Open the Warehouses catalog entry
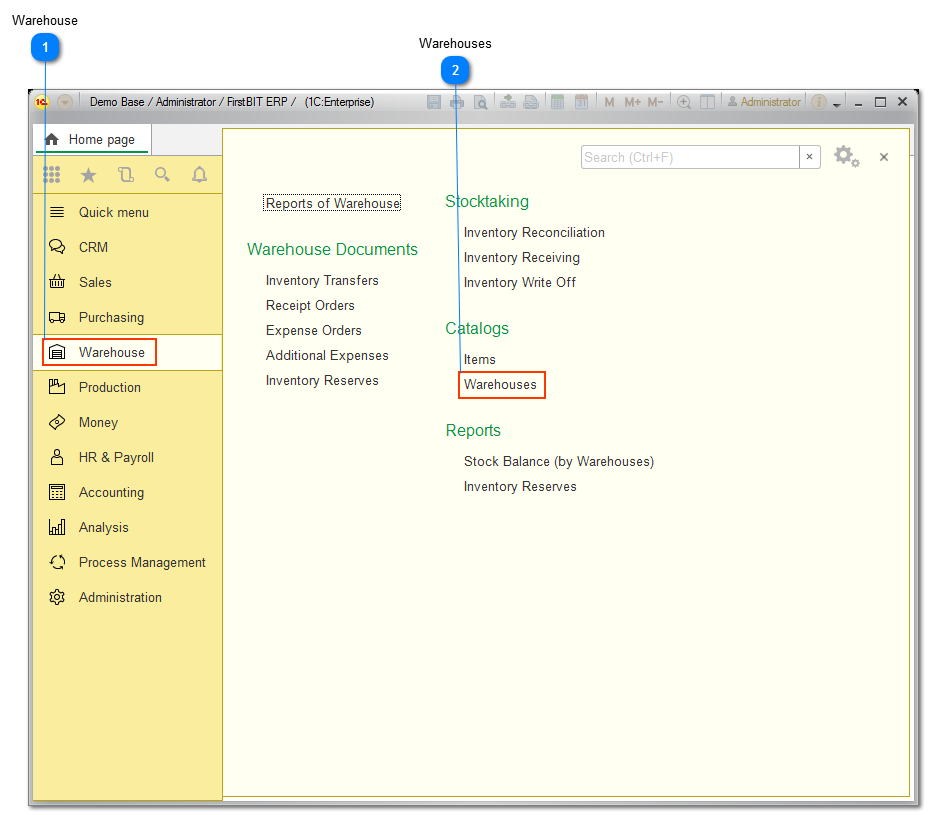The width and height of the screenshot is (928, 815). [x=501, y=384]
